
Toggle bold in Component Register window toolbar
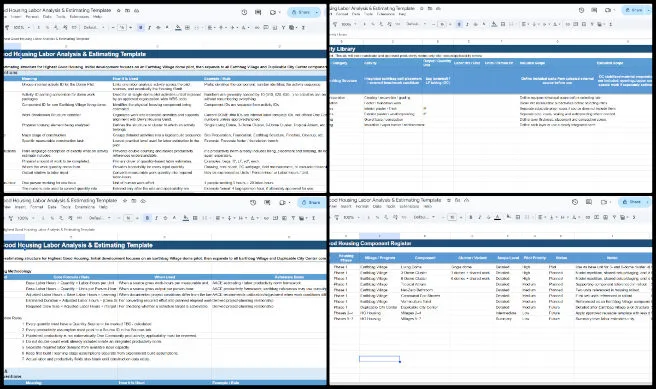tap(471, 217)
